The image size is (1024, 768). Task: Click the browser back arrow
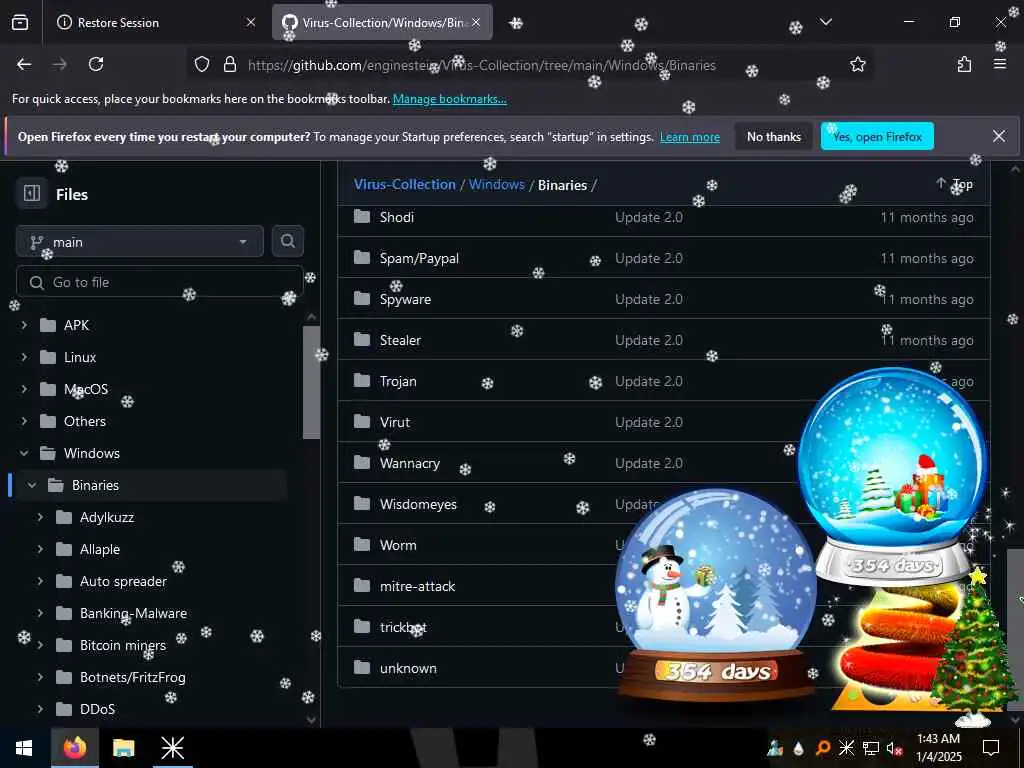[24, 64]
